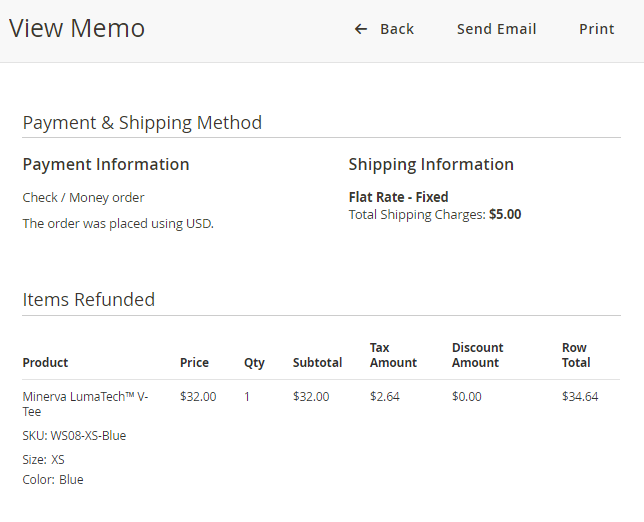Click the View Memo page title

point(77,29)
